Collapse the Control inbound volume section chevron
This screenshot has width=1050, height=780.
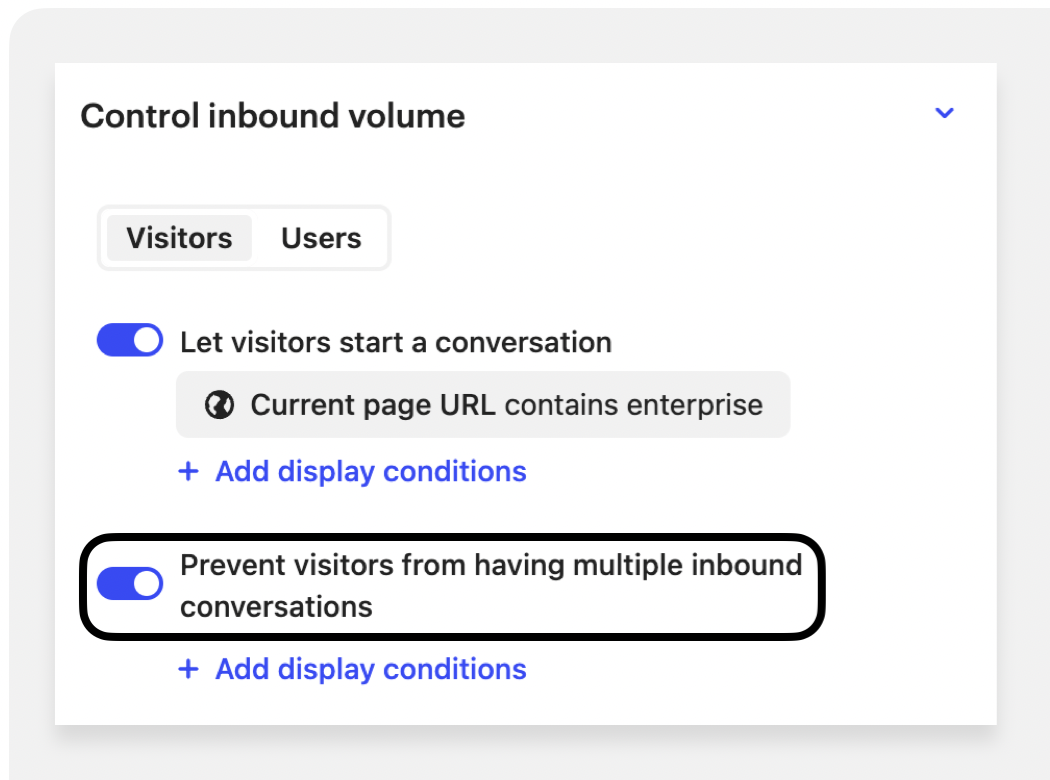tap(944, 114)
